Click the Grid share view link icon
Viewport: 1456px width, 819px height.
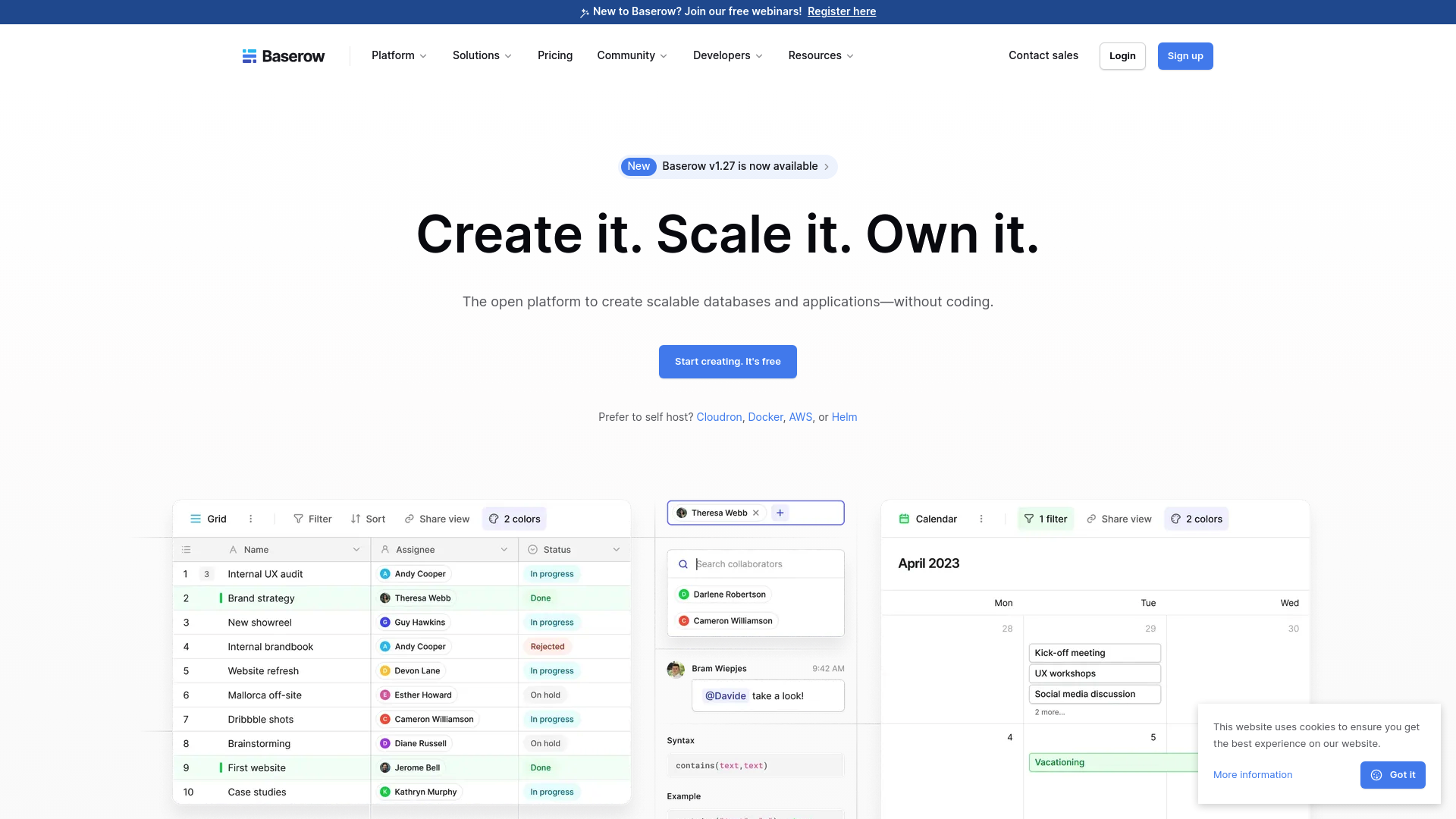click(x=409, y=519)
